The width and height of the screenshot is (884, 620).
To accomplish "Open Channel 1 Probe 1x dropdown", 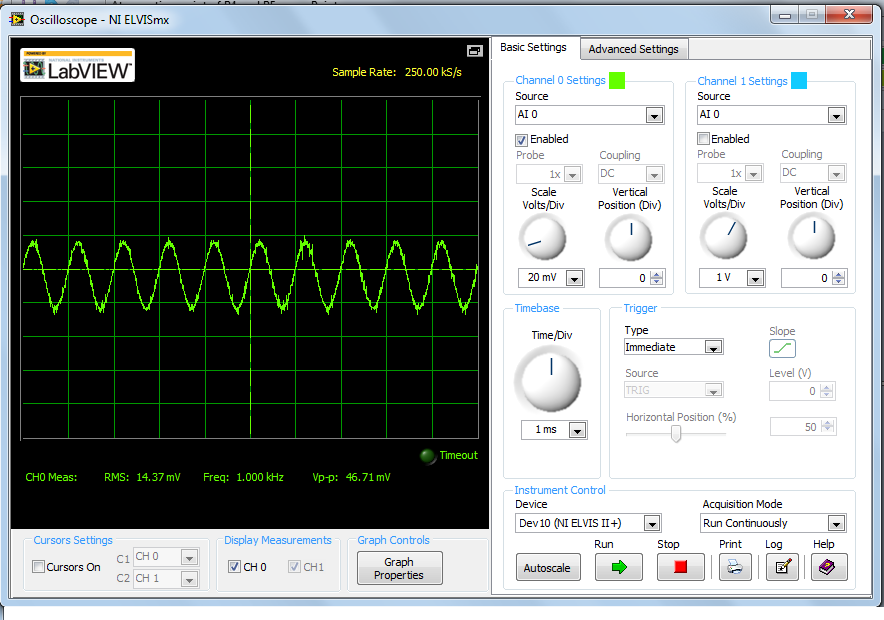I will [x=754, y=173].
